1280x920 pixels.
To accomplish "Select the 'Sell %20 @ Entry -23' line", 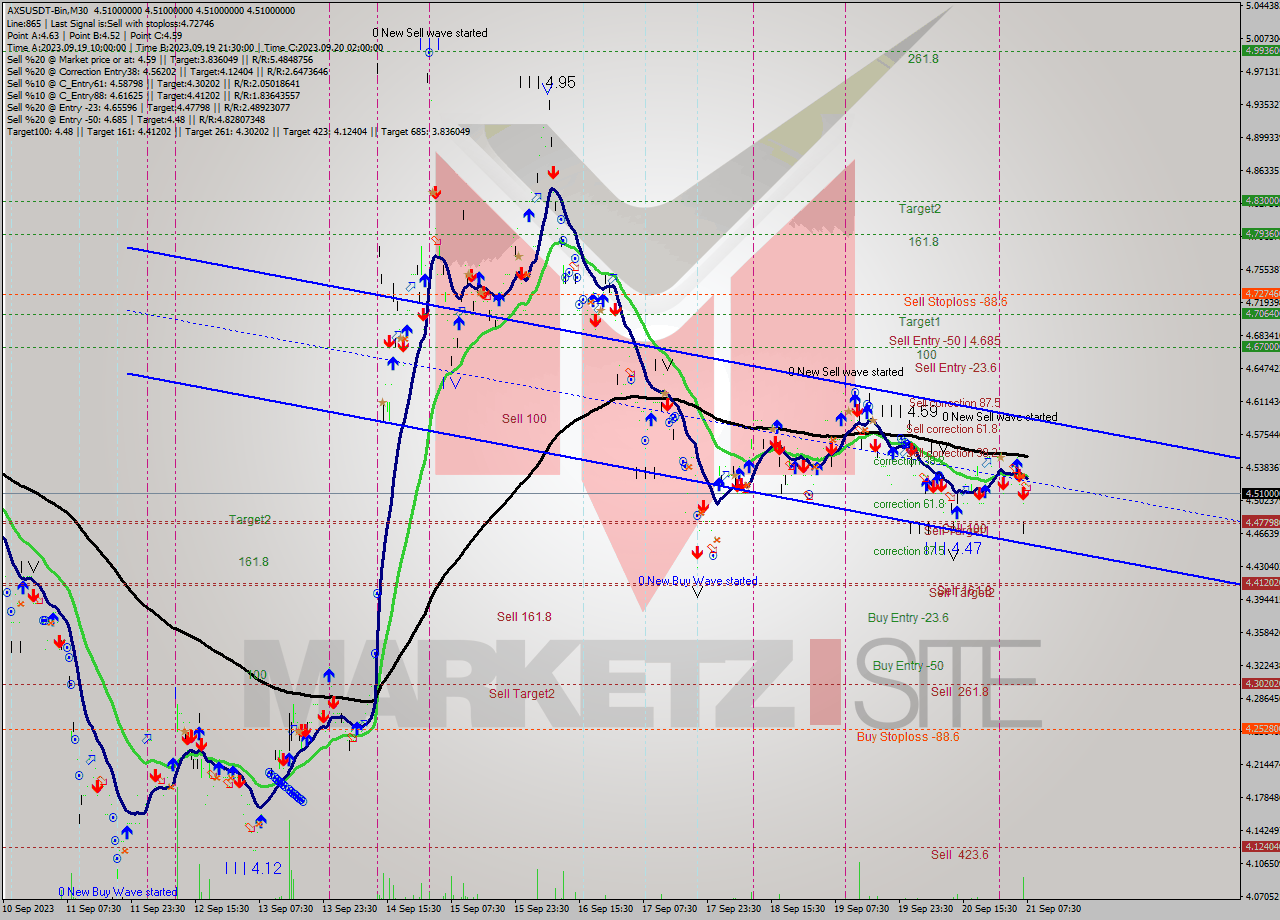I will click(x=148, y=107).
